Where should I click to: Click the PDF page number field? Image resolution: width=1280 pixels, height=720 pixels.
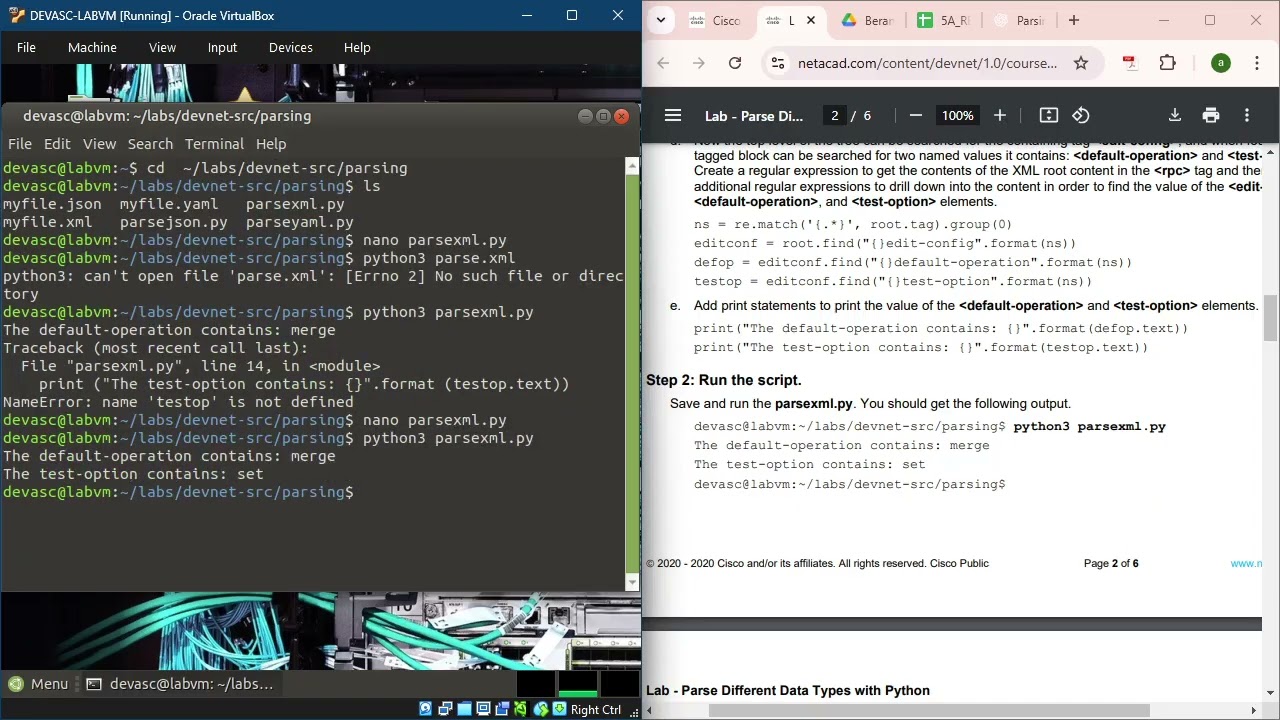point(834,115)
